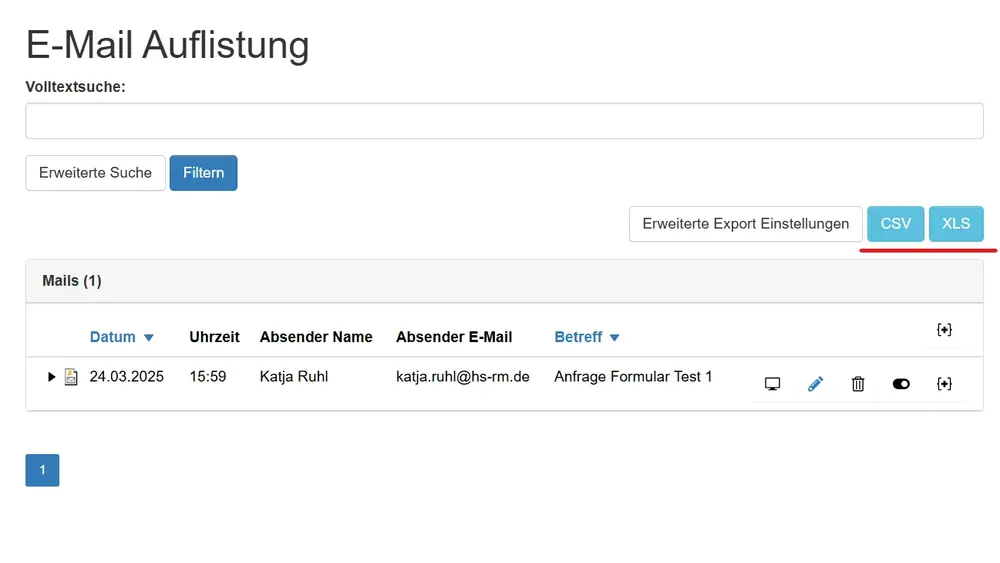1000x563 pixels.
Task: Focus the Volltextsuche search field
Action: coord(504,122)
